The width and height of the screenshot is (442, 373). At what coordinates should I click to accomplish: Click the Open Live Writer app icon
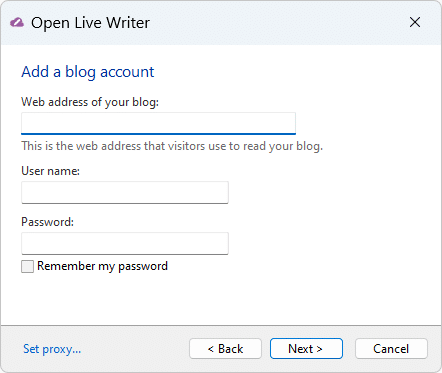(x=17, y=23)
